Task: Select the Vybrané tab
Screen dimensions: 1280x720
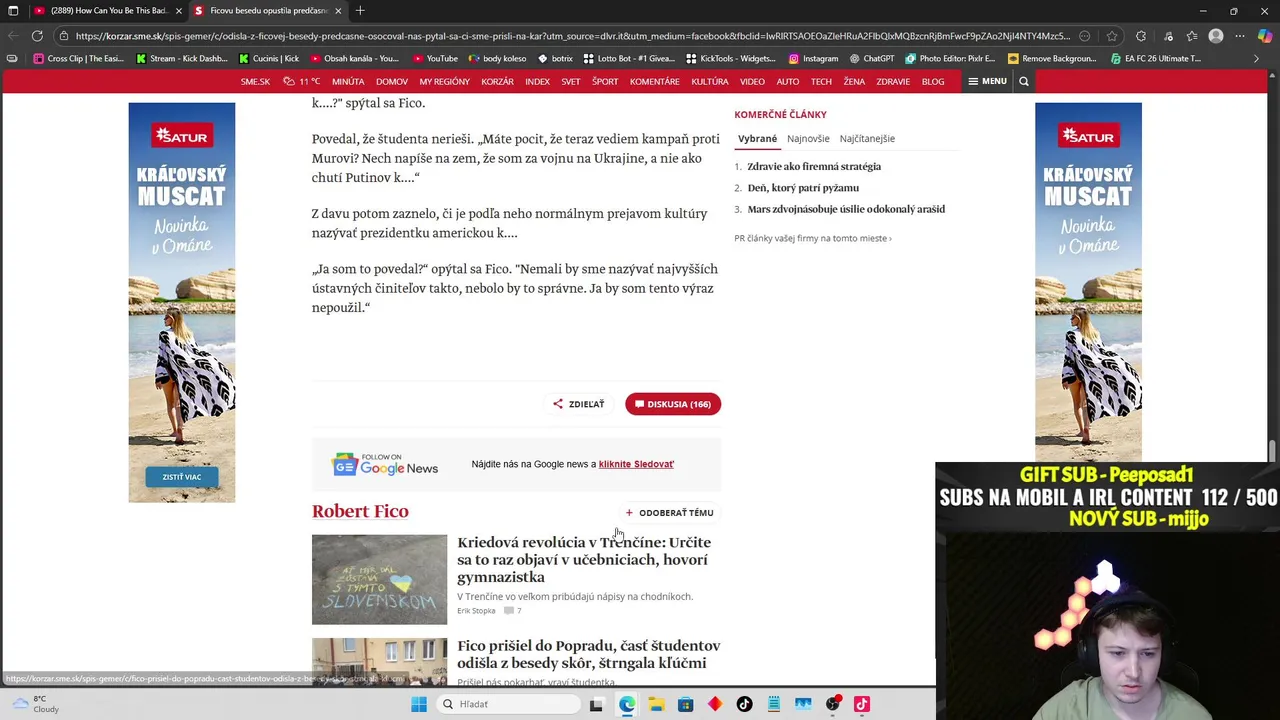Action: pyautogui.click(x=757, y=139)
